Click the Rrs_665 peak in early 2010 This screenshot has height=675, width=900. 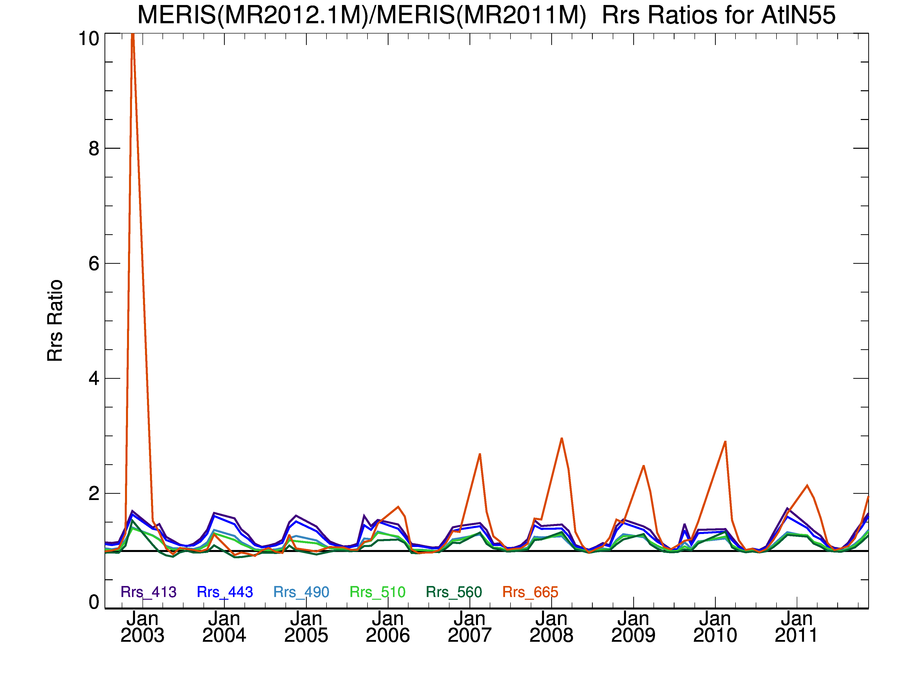tap(726, 441)
